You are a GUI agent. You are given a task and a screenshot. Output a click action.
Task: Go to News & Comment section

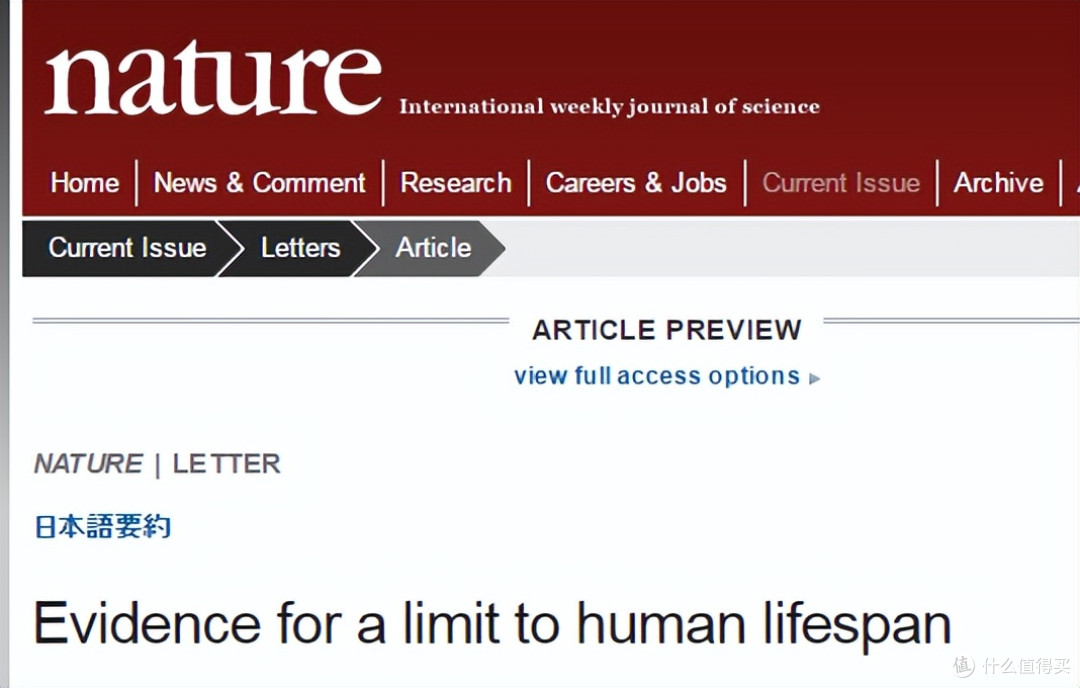pos(259,183)
